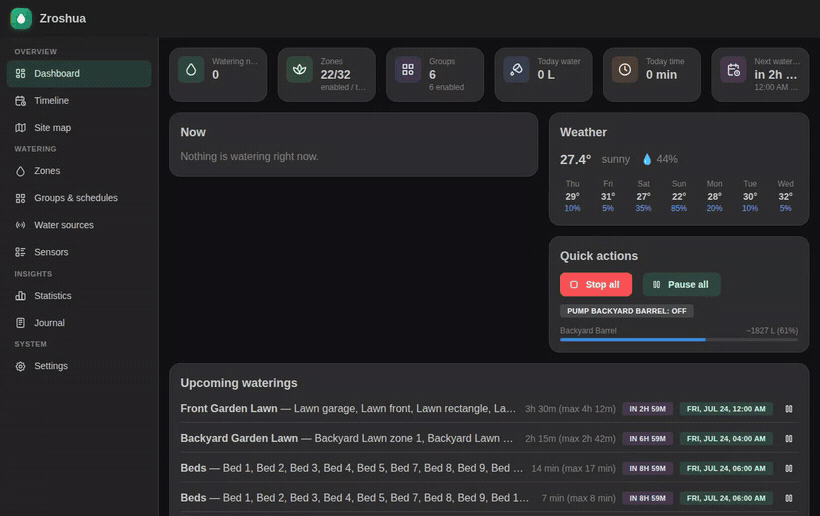Pause the Beds 14 min upcoming watering

tap(789, 468)
